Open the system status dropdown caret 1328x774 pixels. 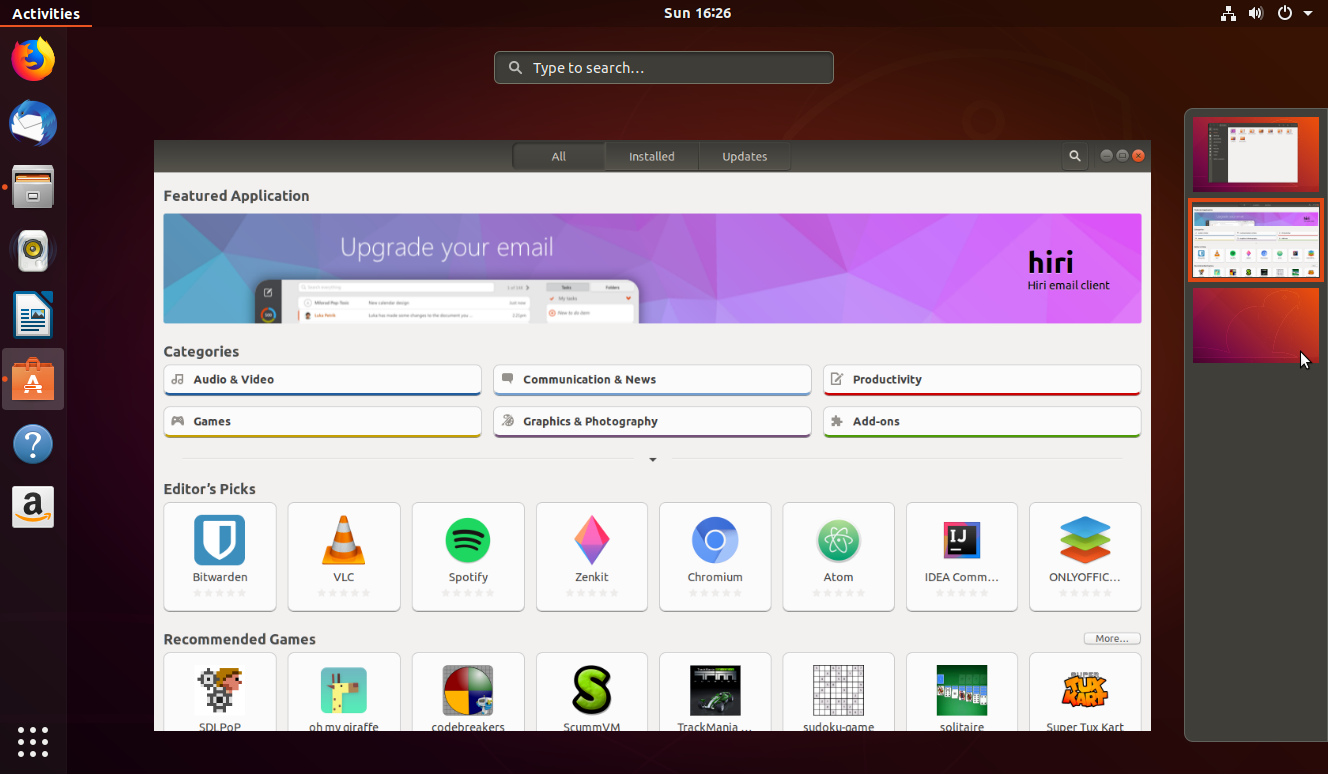coord(1307,13)
